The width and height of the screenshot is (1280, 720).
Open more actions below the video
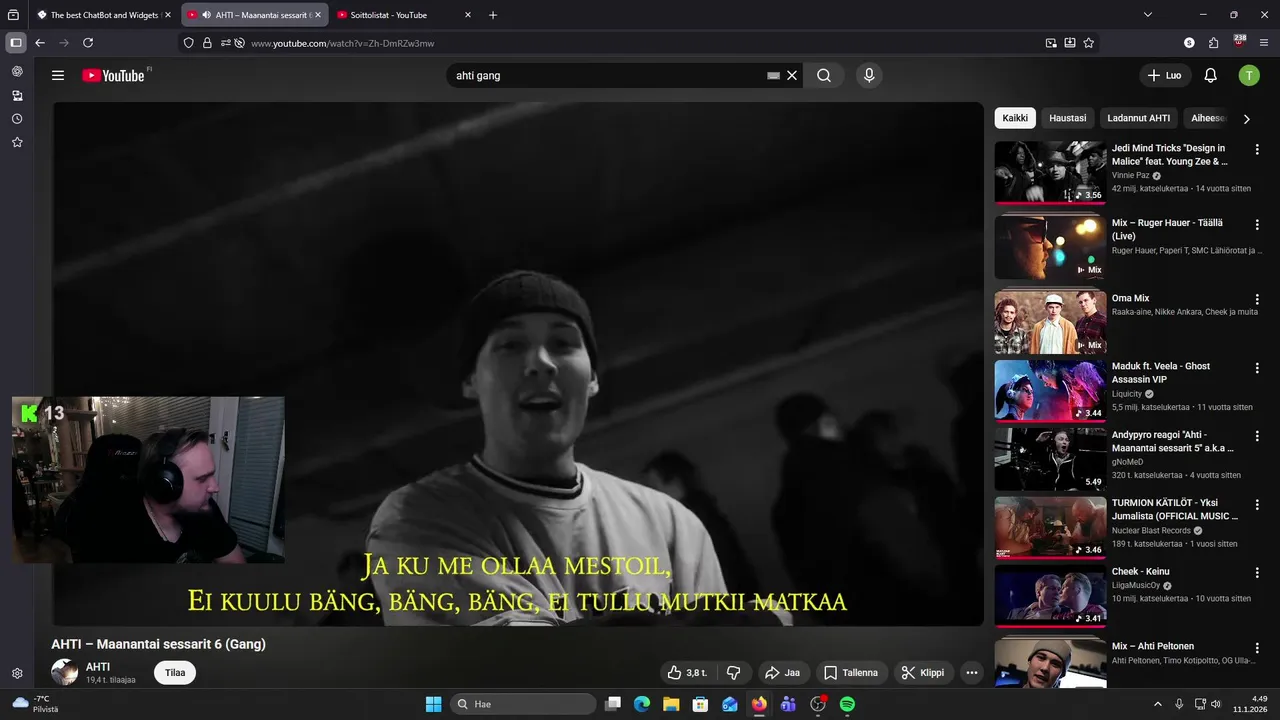[971, 672]
